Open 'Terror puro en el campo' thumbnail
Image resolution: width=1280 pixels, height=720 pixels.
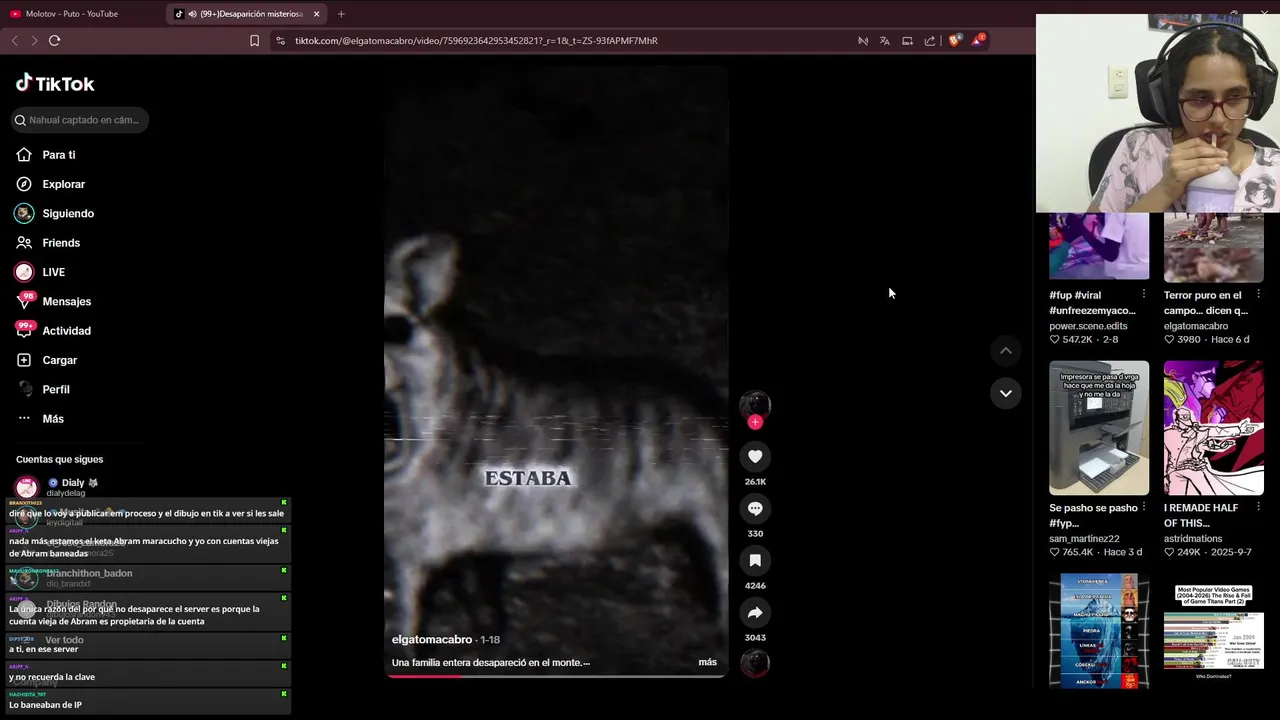1214,246
